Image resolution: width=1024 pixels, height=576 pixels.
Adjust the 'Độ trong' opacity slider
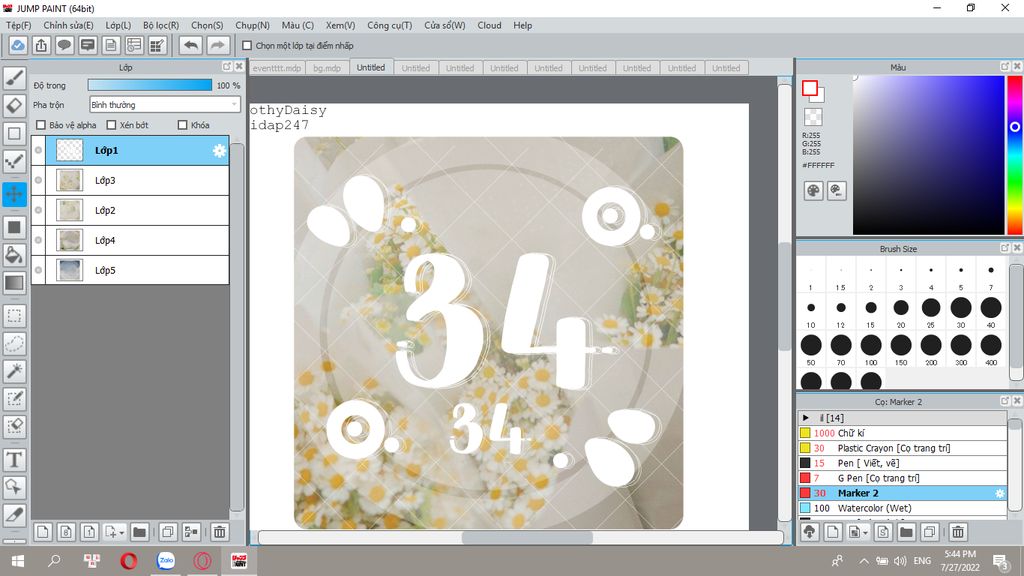(x=150, y=85)
